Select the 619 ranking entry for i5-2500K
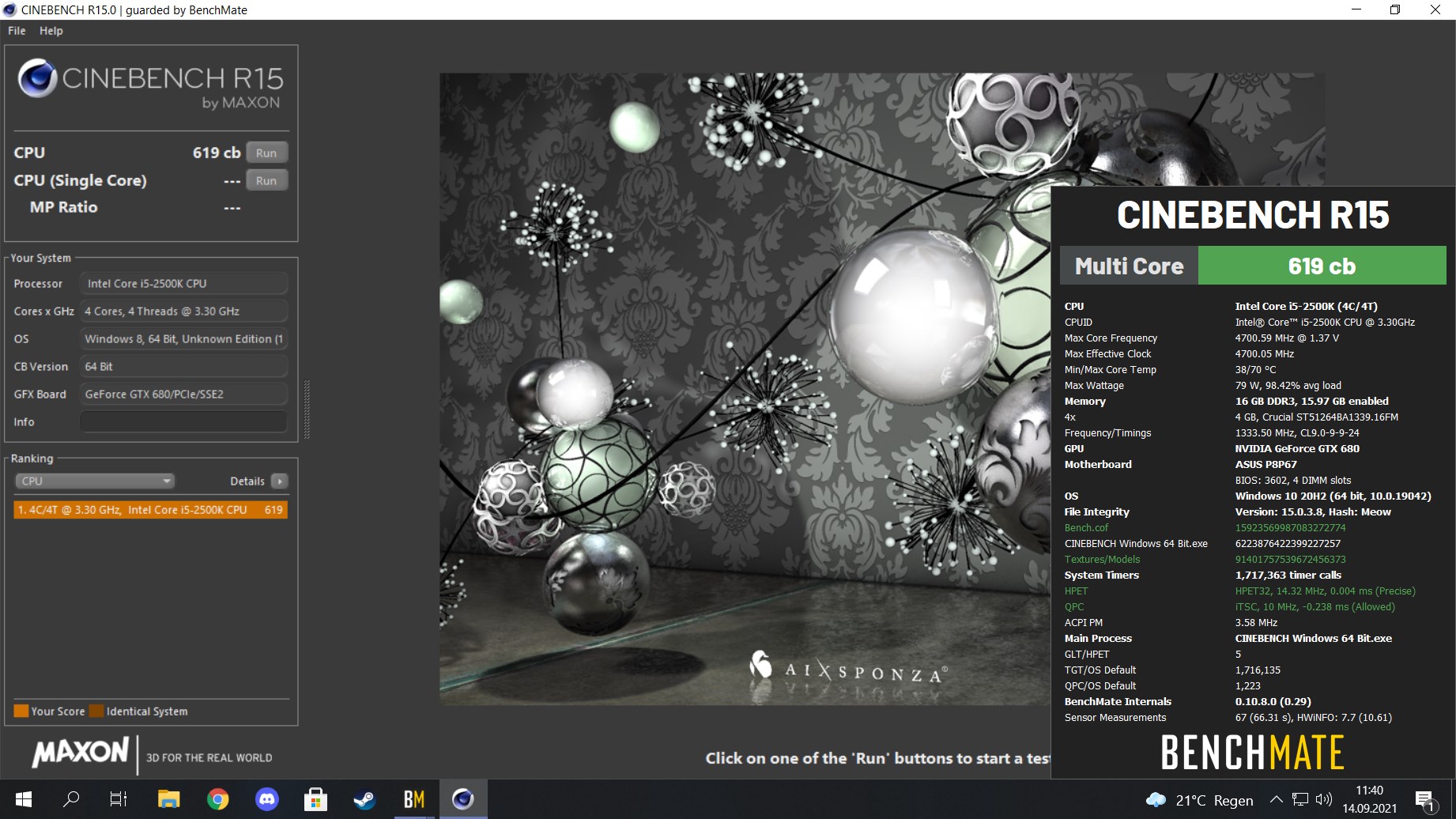The width and height of the screenshot is (1456, 819). point(150,510)
